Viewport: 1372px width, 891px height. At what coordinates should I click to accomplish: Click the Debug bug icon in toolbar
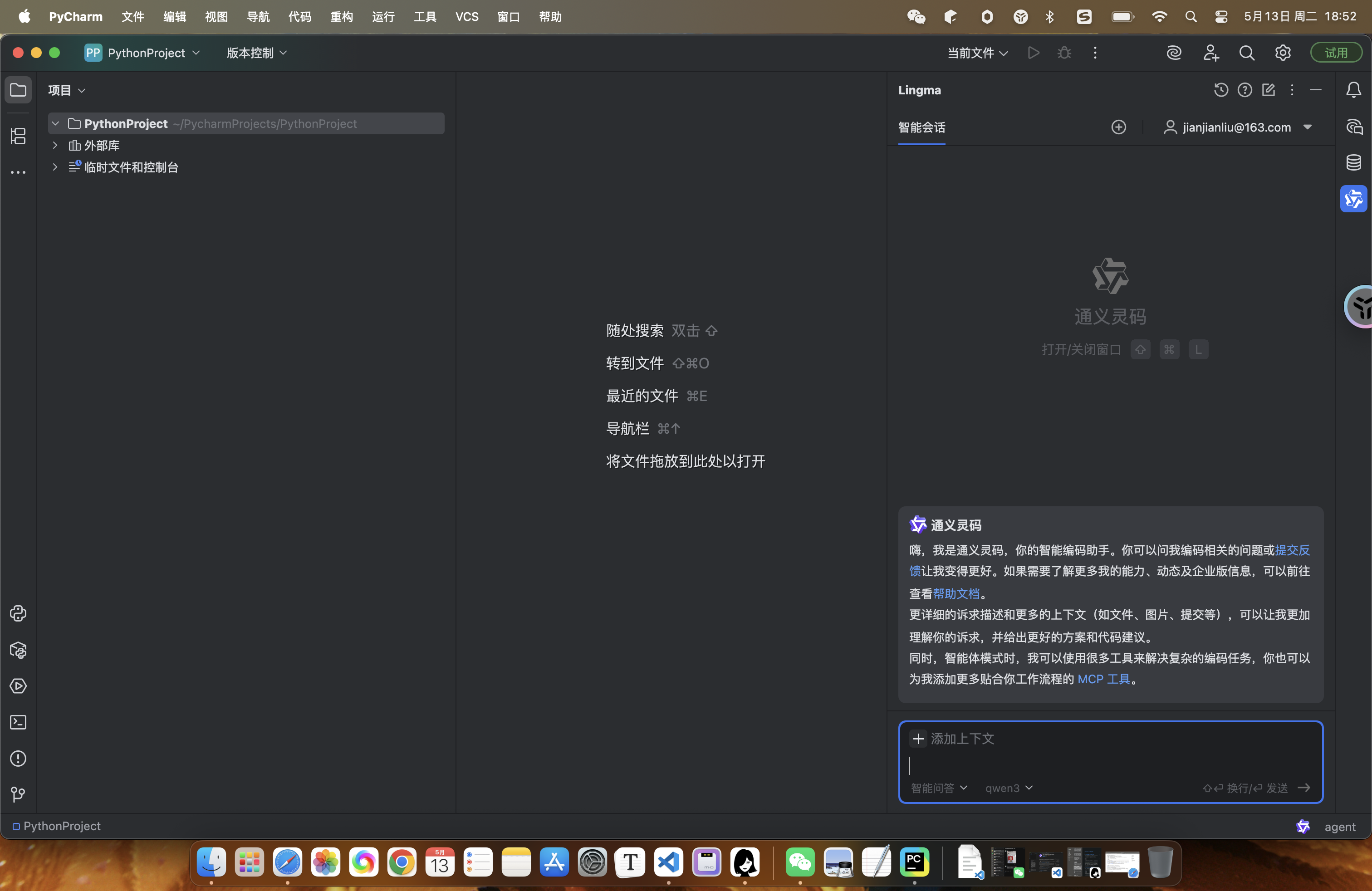click(x=1064, y=53)
